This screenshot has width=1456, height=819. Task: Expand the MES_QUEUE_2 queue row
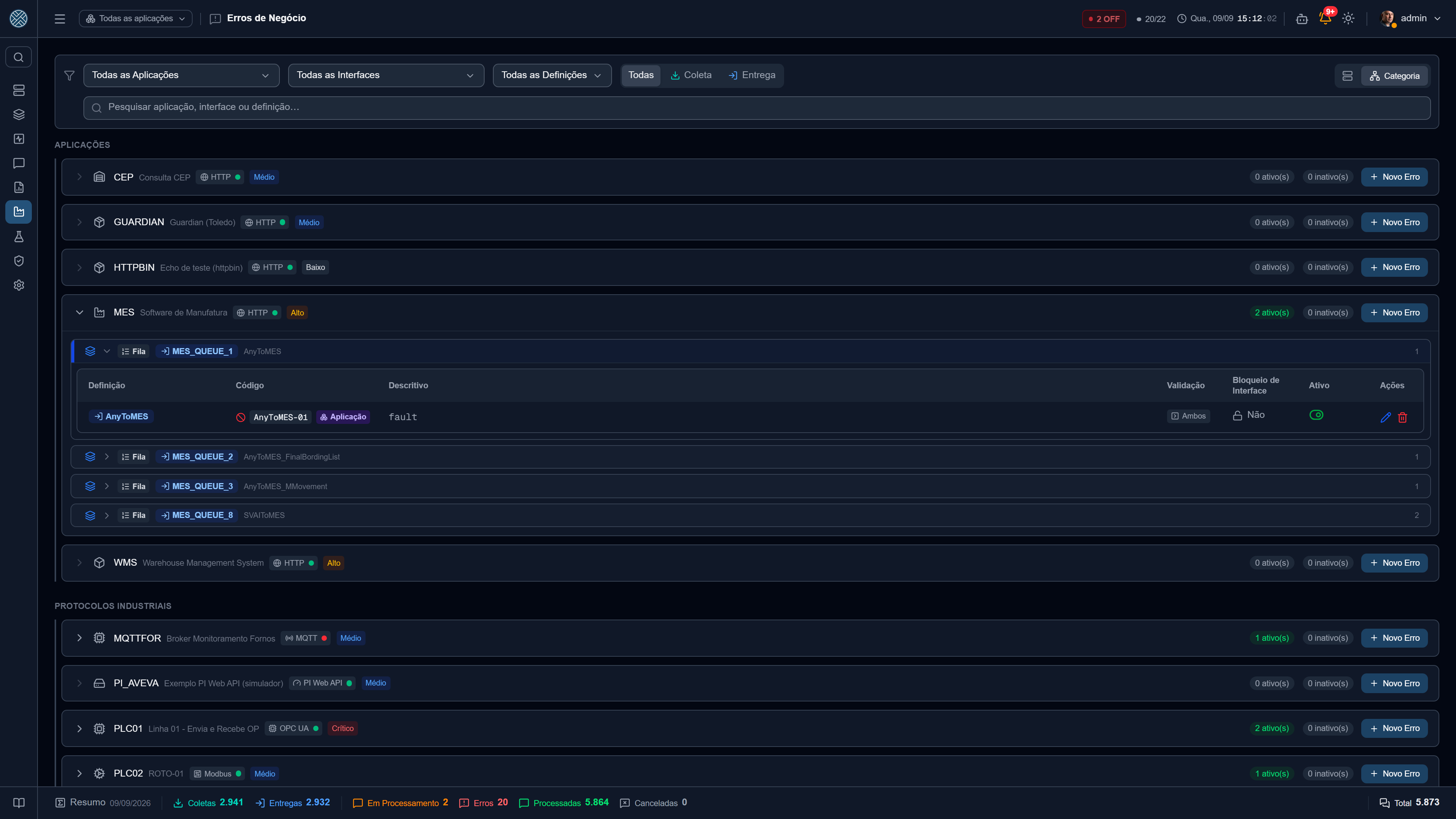(106, 457)
